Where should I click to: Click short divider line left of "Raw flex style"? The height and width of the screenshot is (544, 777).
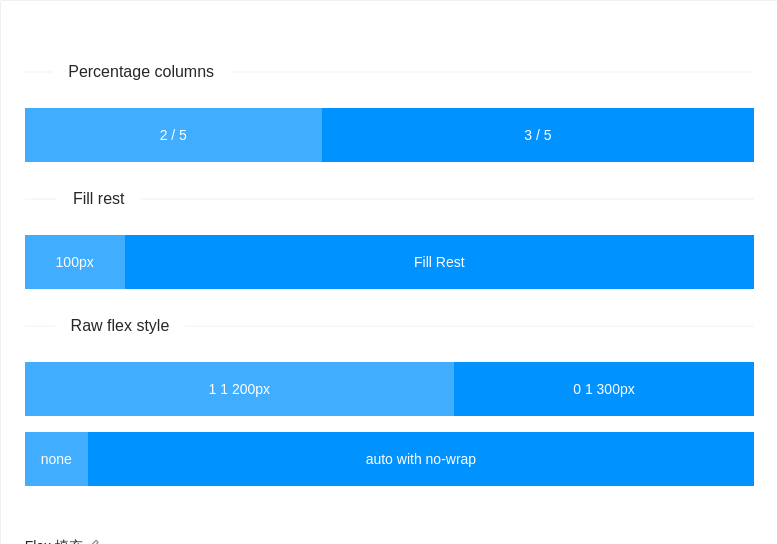click(39, 326)
